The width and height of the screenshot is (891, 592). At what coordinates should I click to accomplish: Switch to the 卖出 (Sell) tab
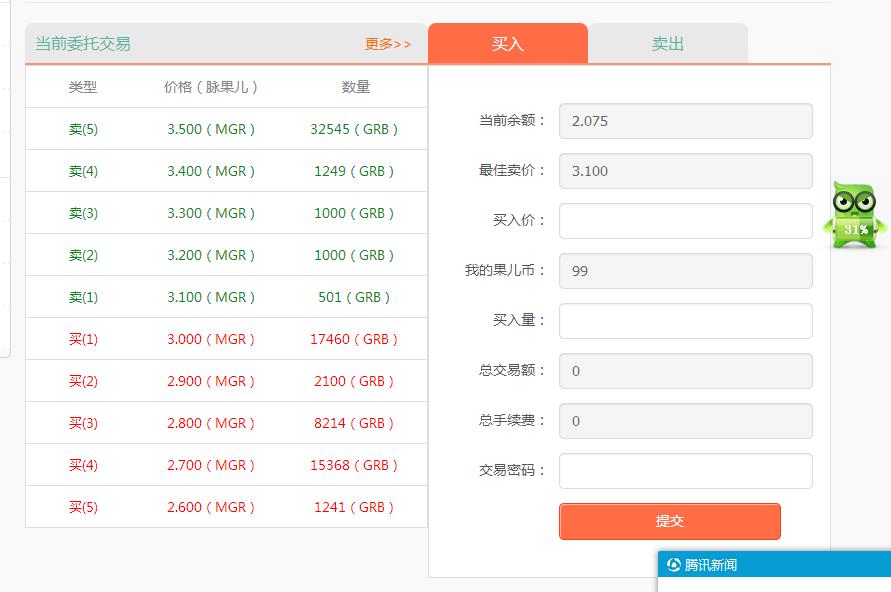(x=667, y=42)
